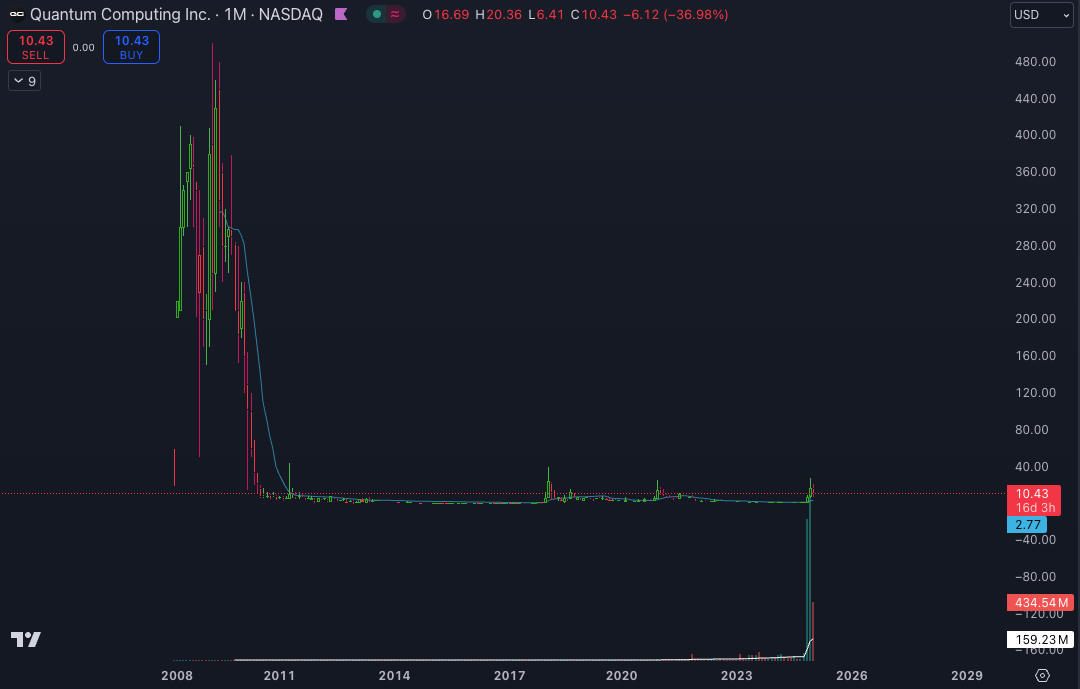Click the −80.00 price scale label
The height and width of the screenshot is (689, 1080).
tap(1035, 576)
